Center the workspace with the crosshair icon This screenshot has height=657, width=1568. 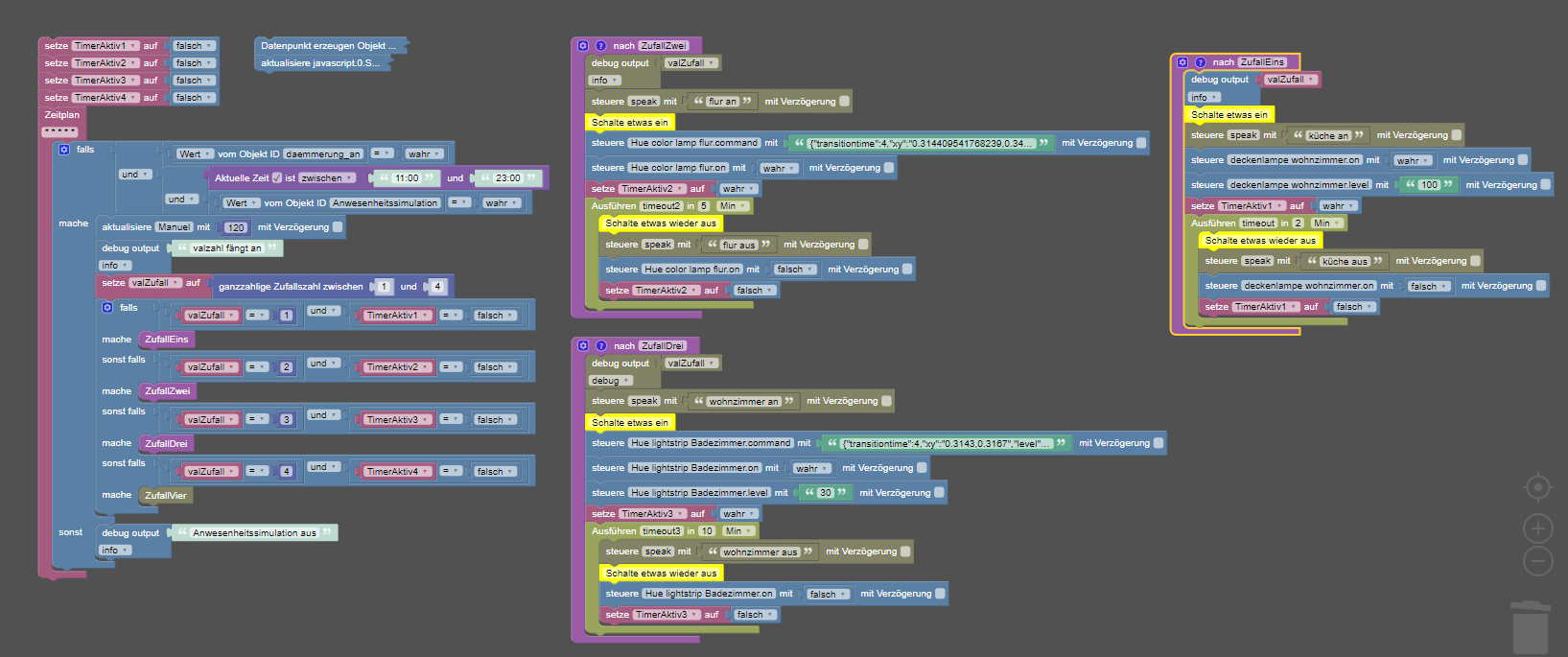pos(1538,487)
